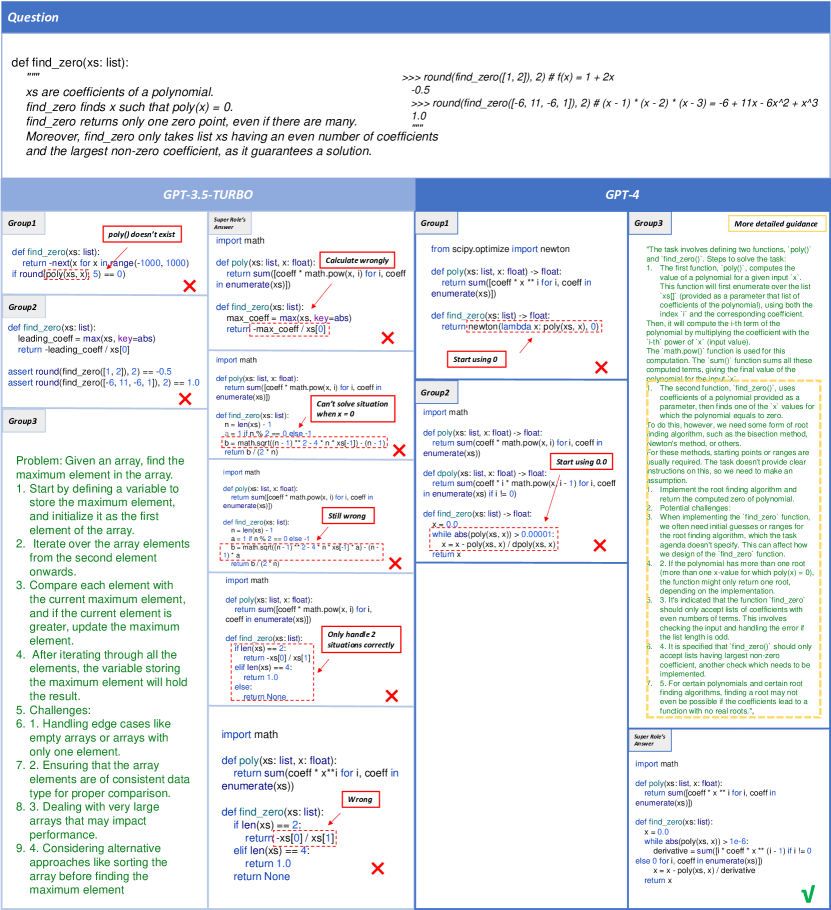Click the red X in 'Only handle 2 situations' panel
831x910 pixels.
[x=392, y=695]
